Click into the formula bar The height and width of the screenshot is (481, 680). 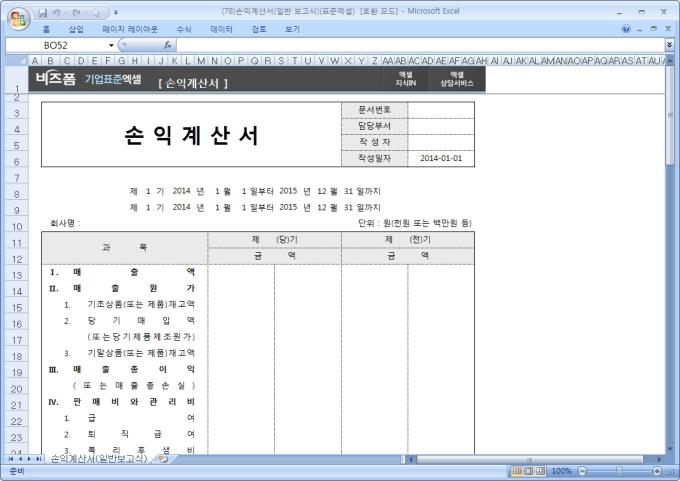click(420, 45)
